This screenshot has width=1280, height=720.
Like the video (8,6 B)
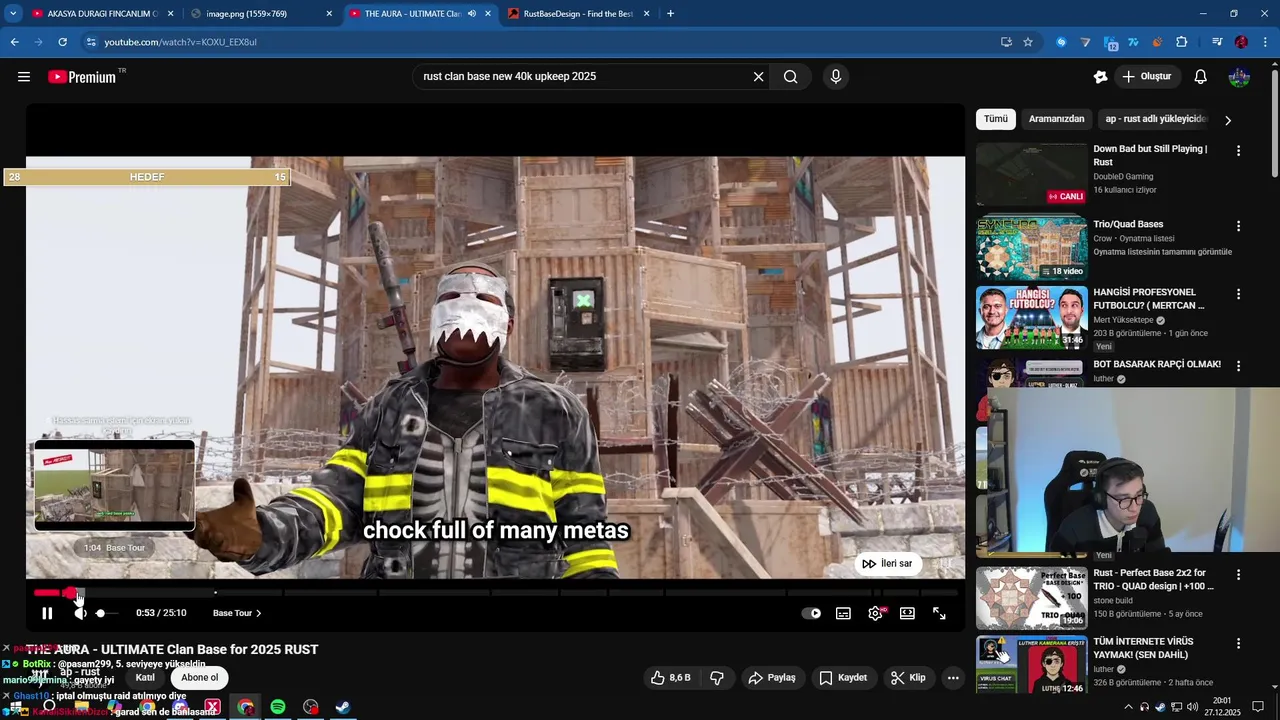pyautogui.click(x=671, y=678)
